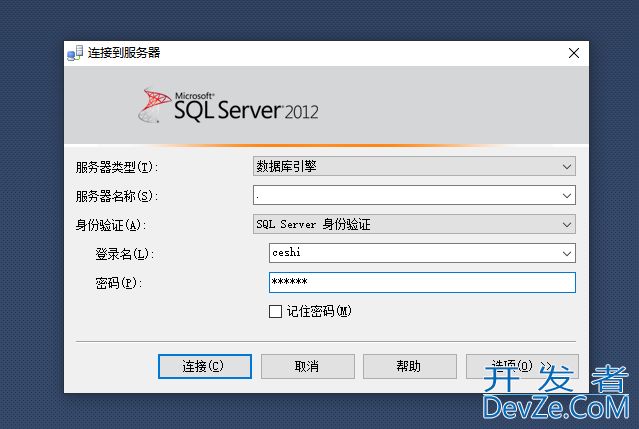Click the 登录名(L) label
Screen dimensions: 639x429
[x=125, y=254]
